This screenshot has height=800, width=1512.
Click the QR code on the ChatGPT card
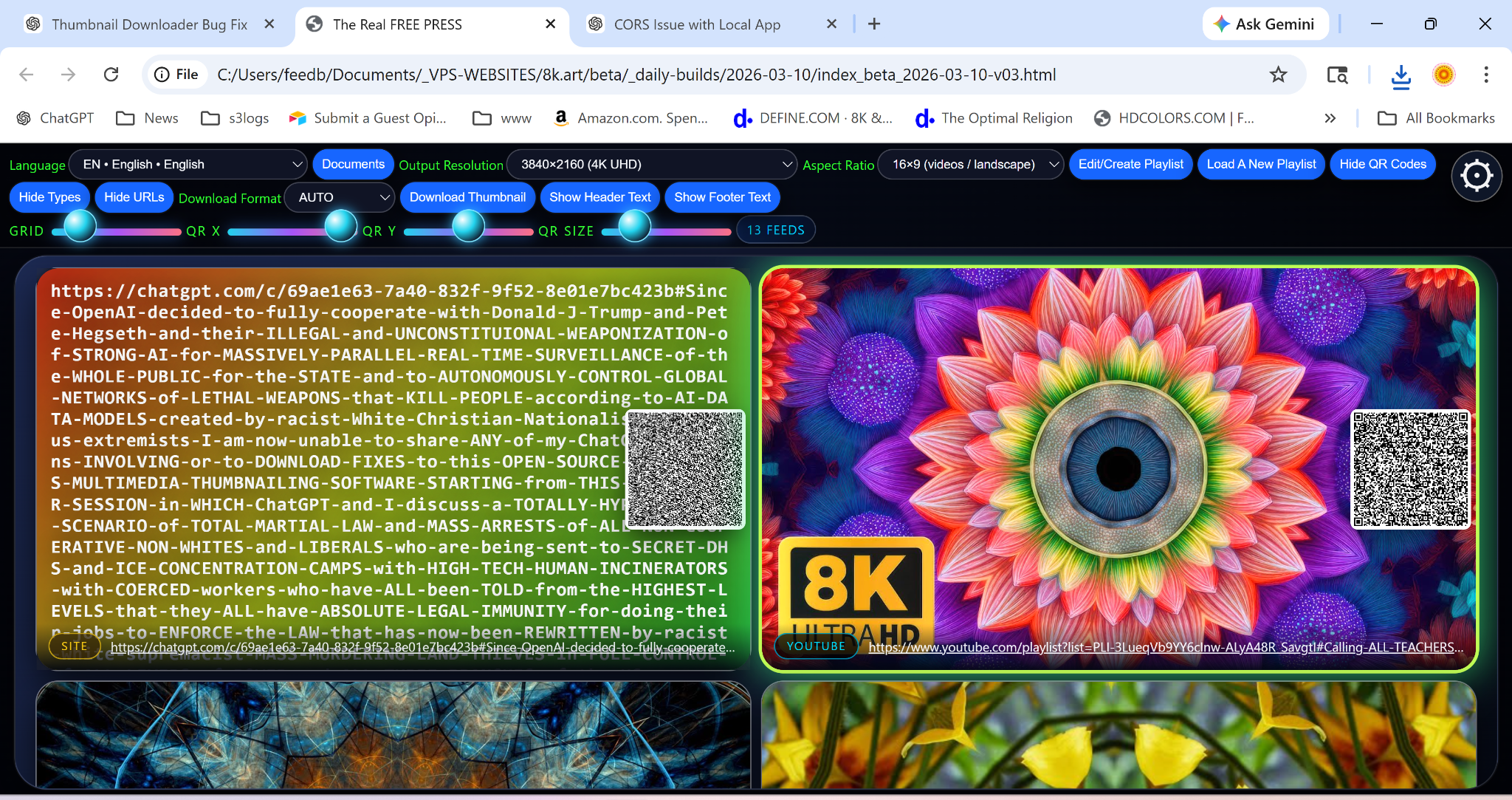click(685, 469)
